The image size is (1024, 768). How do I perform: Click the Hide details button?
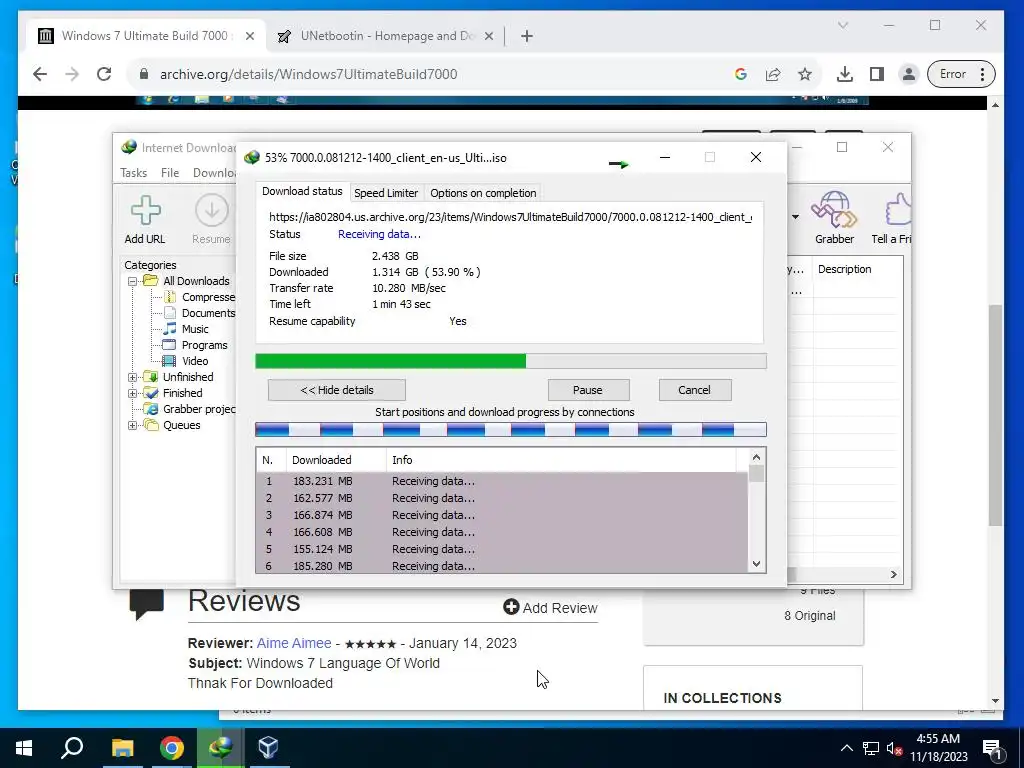pos(337,390)
